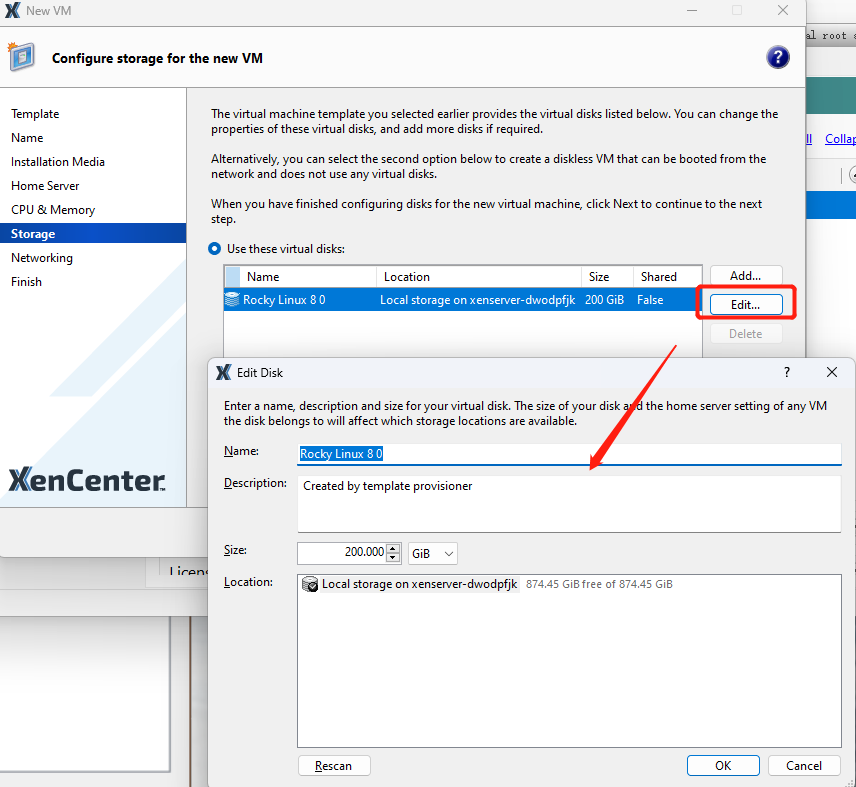The image size is (856, 787).
Task: Increase the disk size with the up stepper arrow
Action: click(394, 549)
